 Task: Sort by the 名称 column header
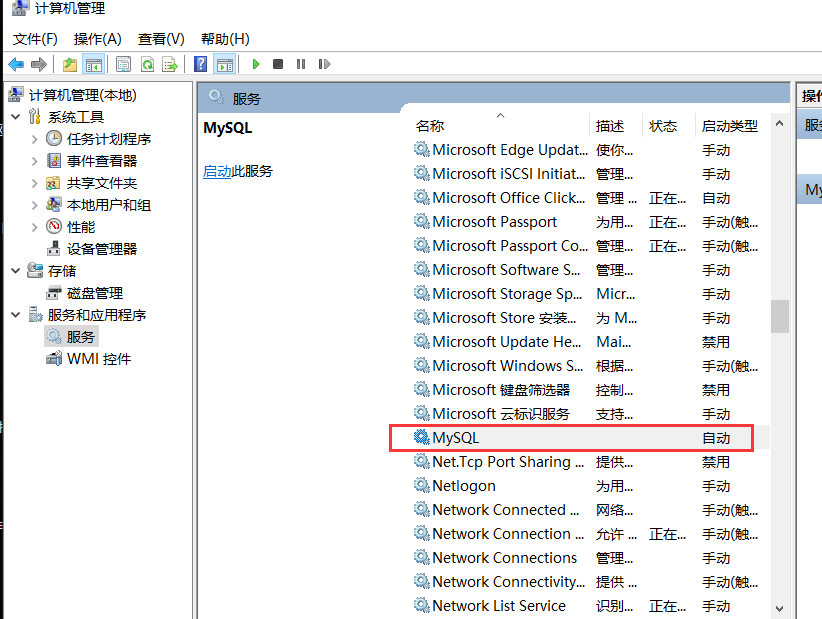point(430,126)
